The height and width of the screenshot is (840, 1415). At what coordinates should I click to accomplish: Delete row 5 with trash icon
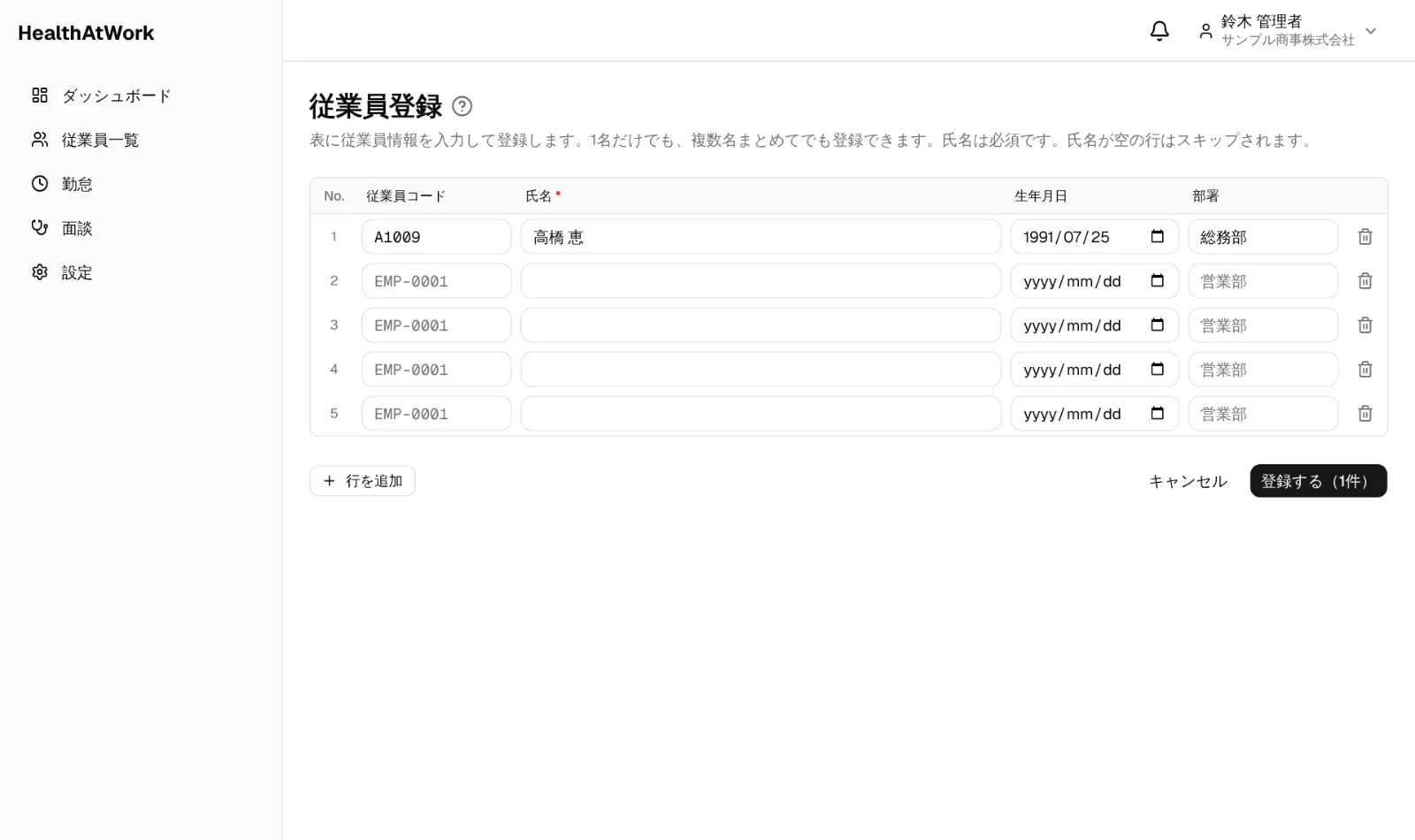(1365, 414)
